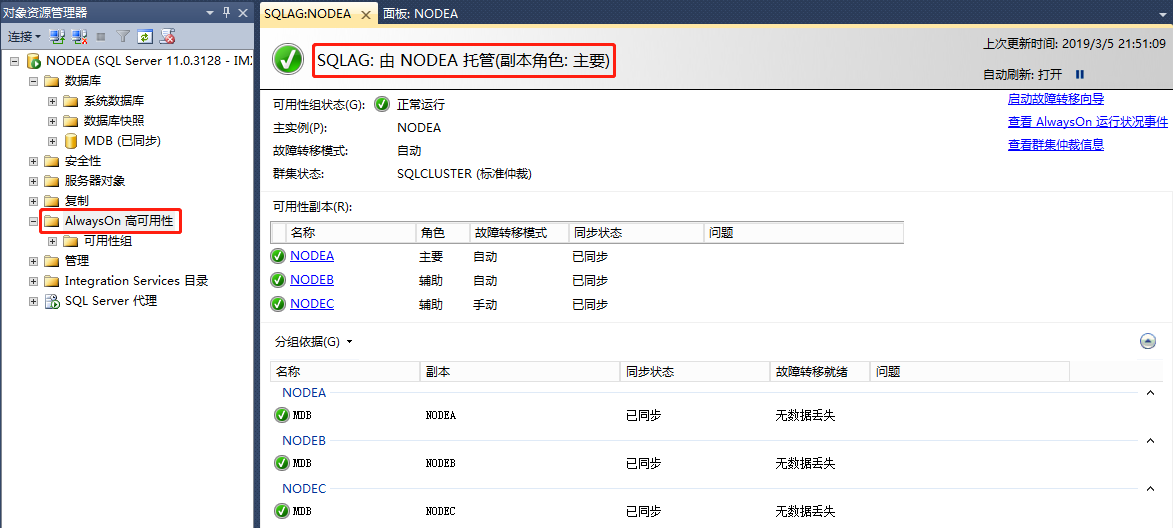Click the NODEA server database icon in tree
This screenshot has height=528, width=1173.
[34, 61]
